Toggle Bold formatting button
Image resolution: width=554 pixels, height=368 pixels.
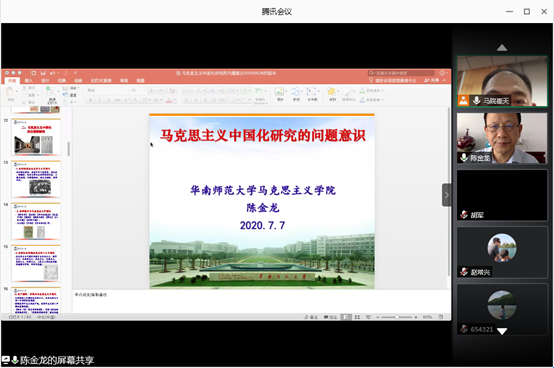point(90,100)
